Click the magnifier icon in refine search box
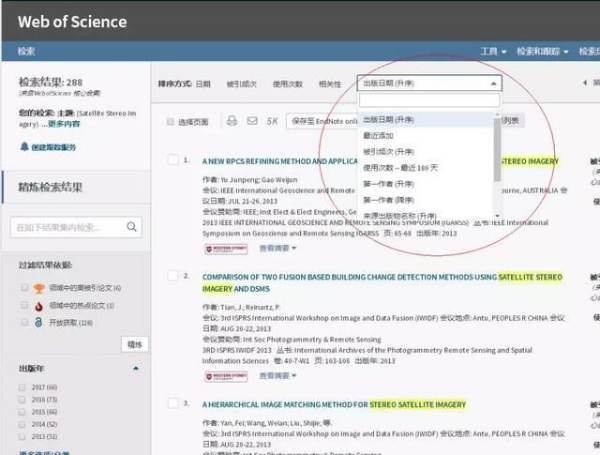 point(132,227)
